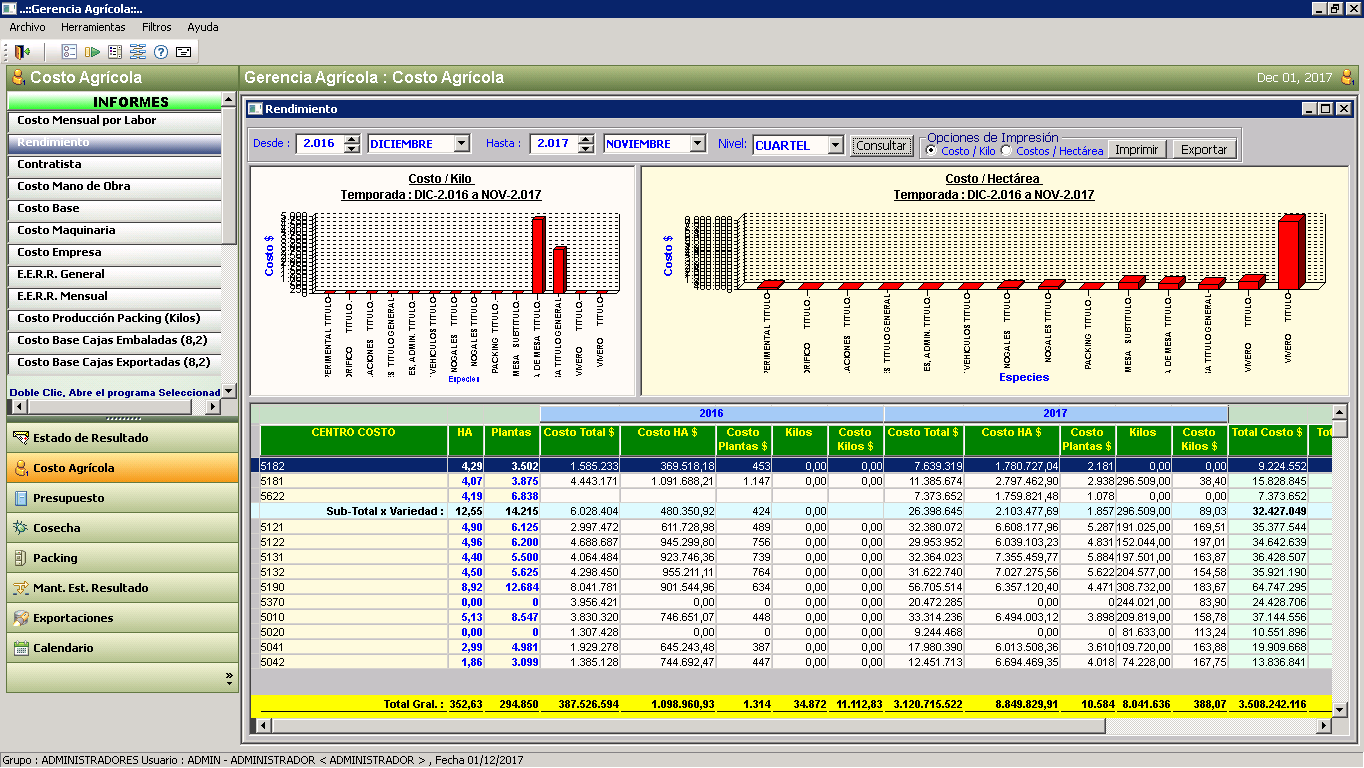Click the exit door toolbar icon
The image size is (1364, 768).
[22, 52]
